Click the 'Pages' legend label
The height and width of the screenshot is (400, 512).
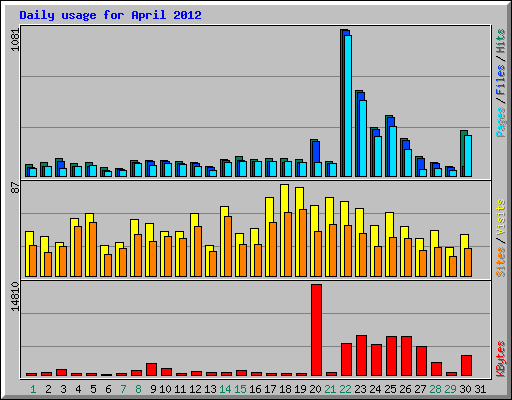501,122
